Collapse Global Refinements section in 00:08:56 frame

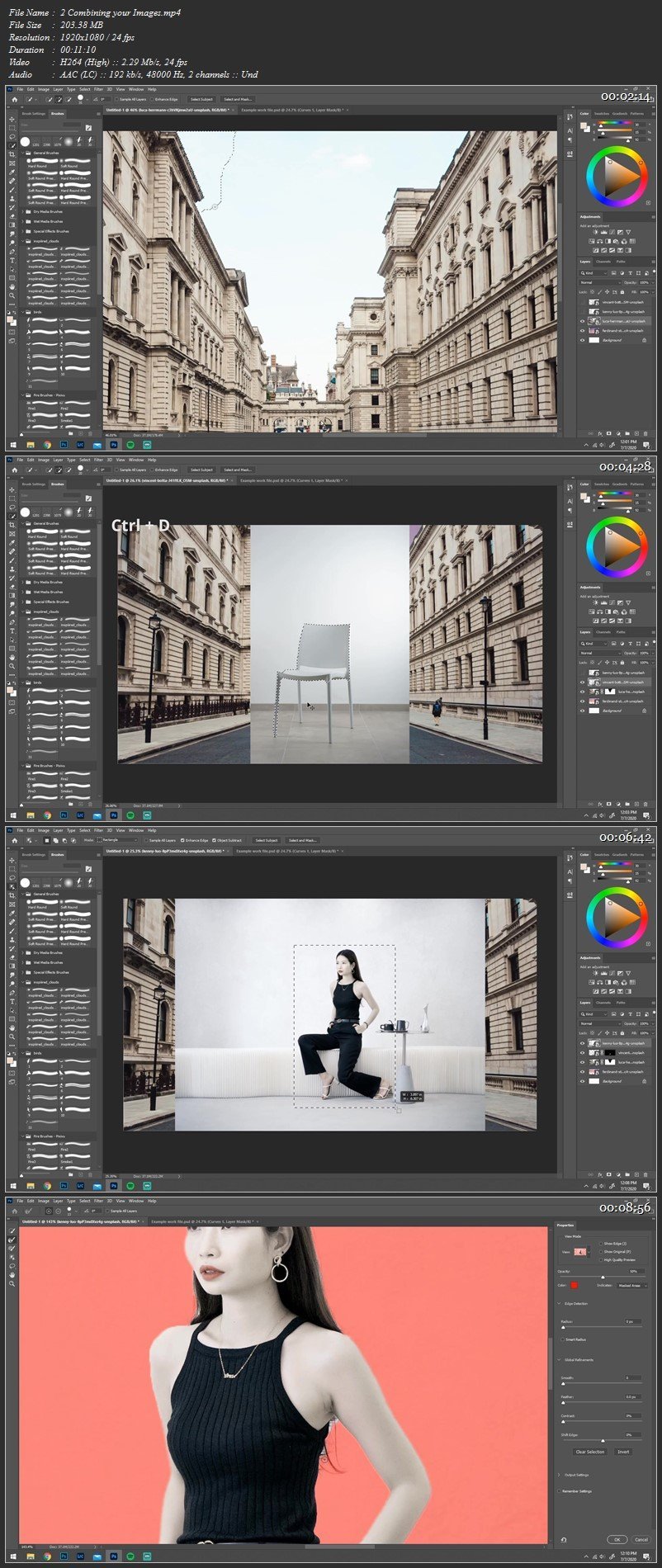pos(559,1360)
